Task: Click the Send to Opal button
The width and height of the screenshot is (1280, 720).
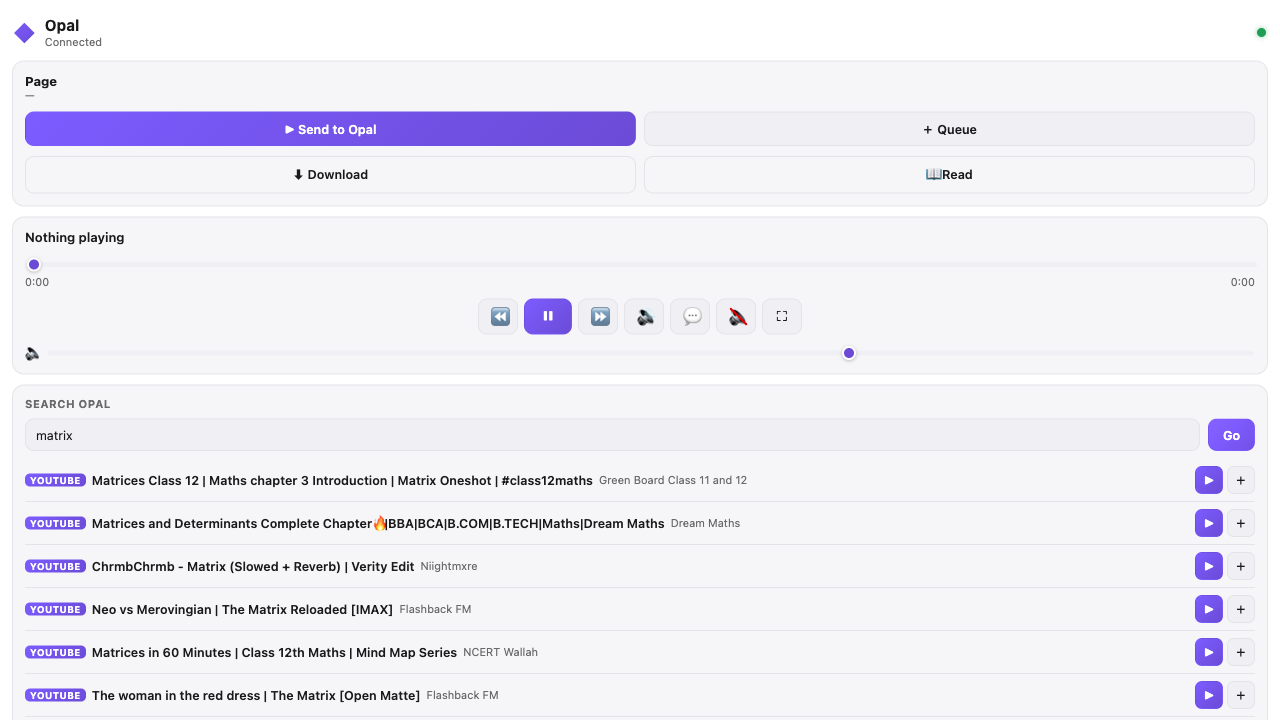Action: coord(330,129)
